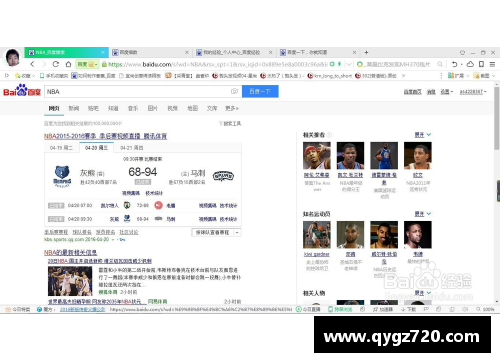Screen dimensions: 500x362
Task: Click the 百度一下 search button
Action: pyautogui.click(x=260, y=91)
